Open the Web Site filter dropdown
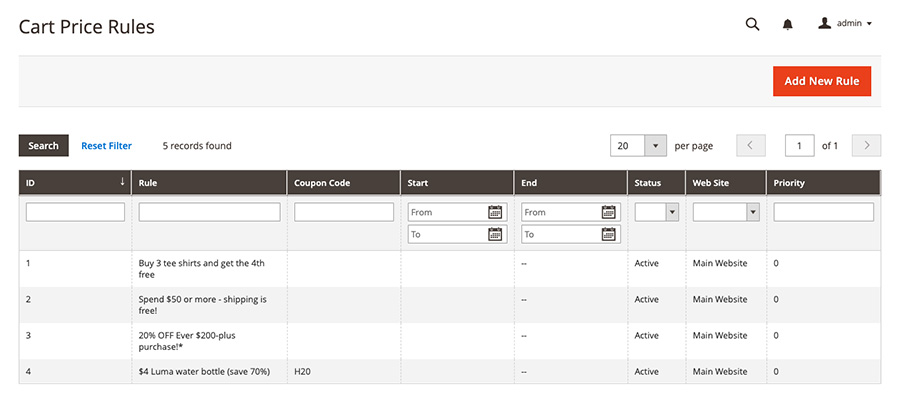900x400 pixels. [x=726, y=212]
